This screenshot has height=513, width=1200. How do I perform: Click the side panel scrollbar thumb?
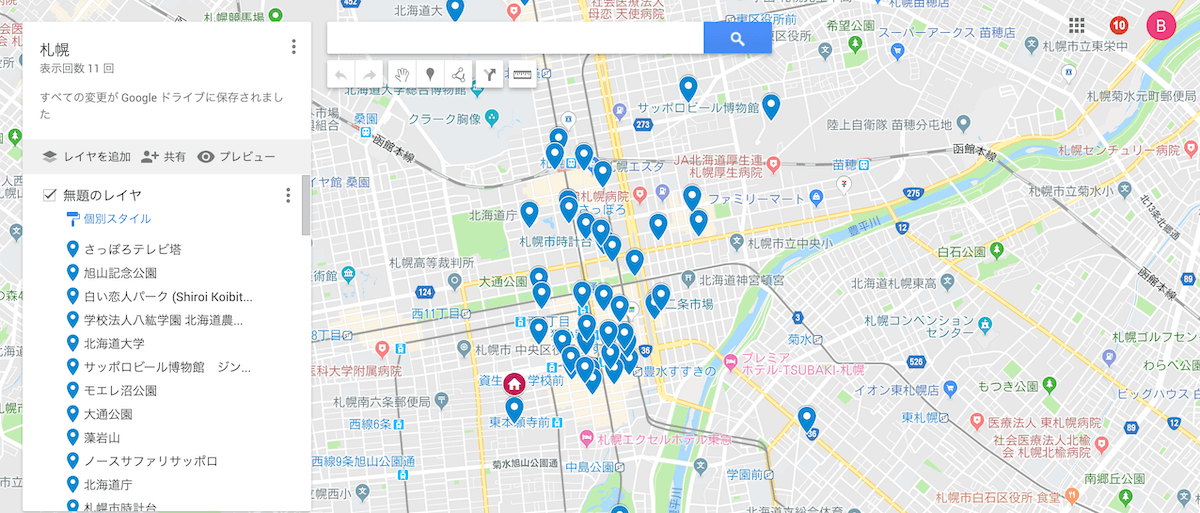tap(305, 206)
